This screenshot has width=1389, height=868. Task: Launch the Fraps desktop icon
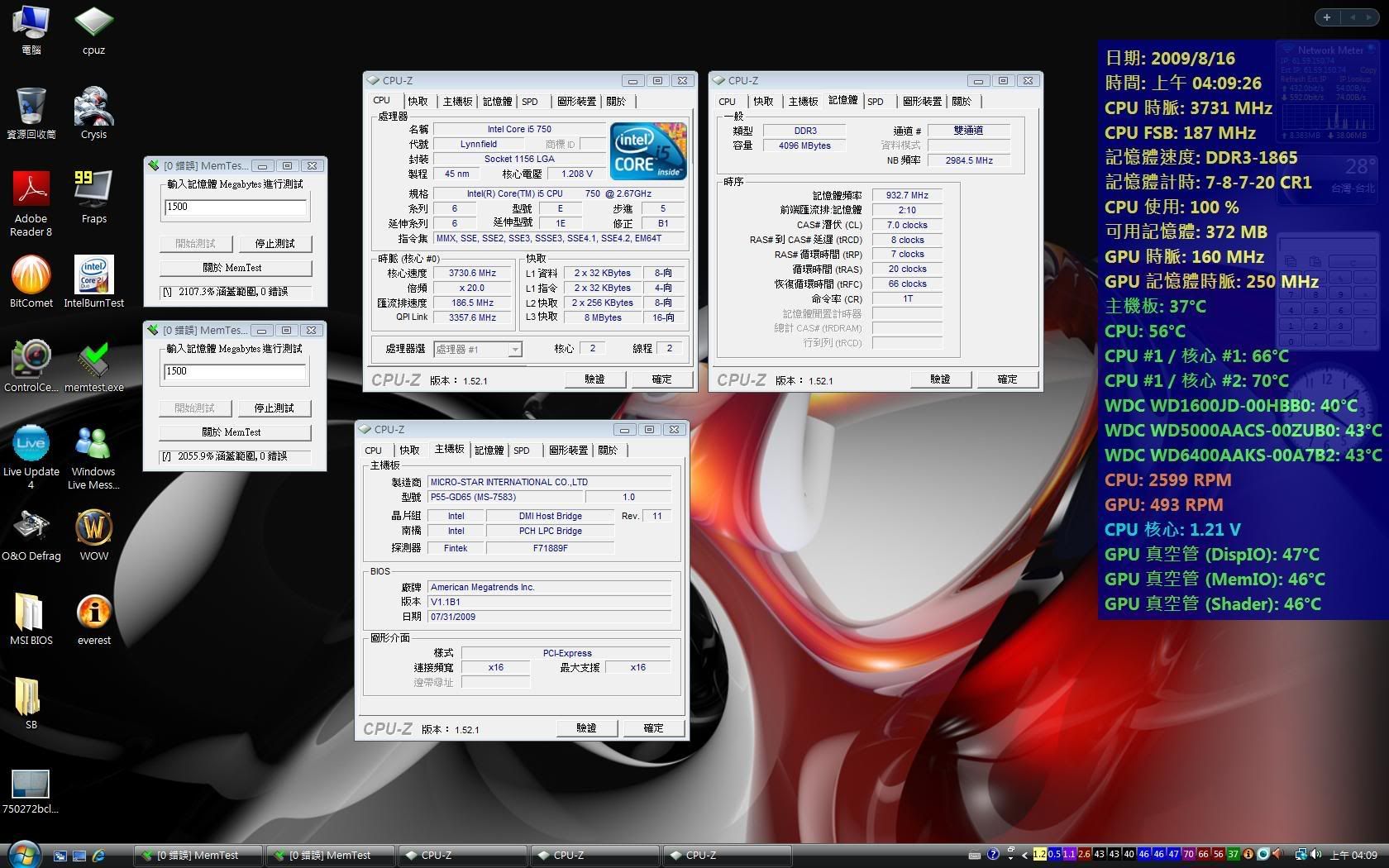click(93, 198)
